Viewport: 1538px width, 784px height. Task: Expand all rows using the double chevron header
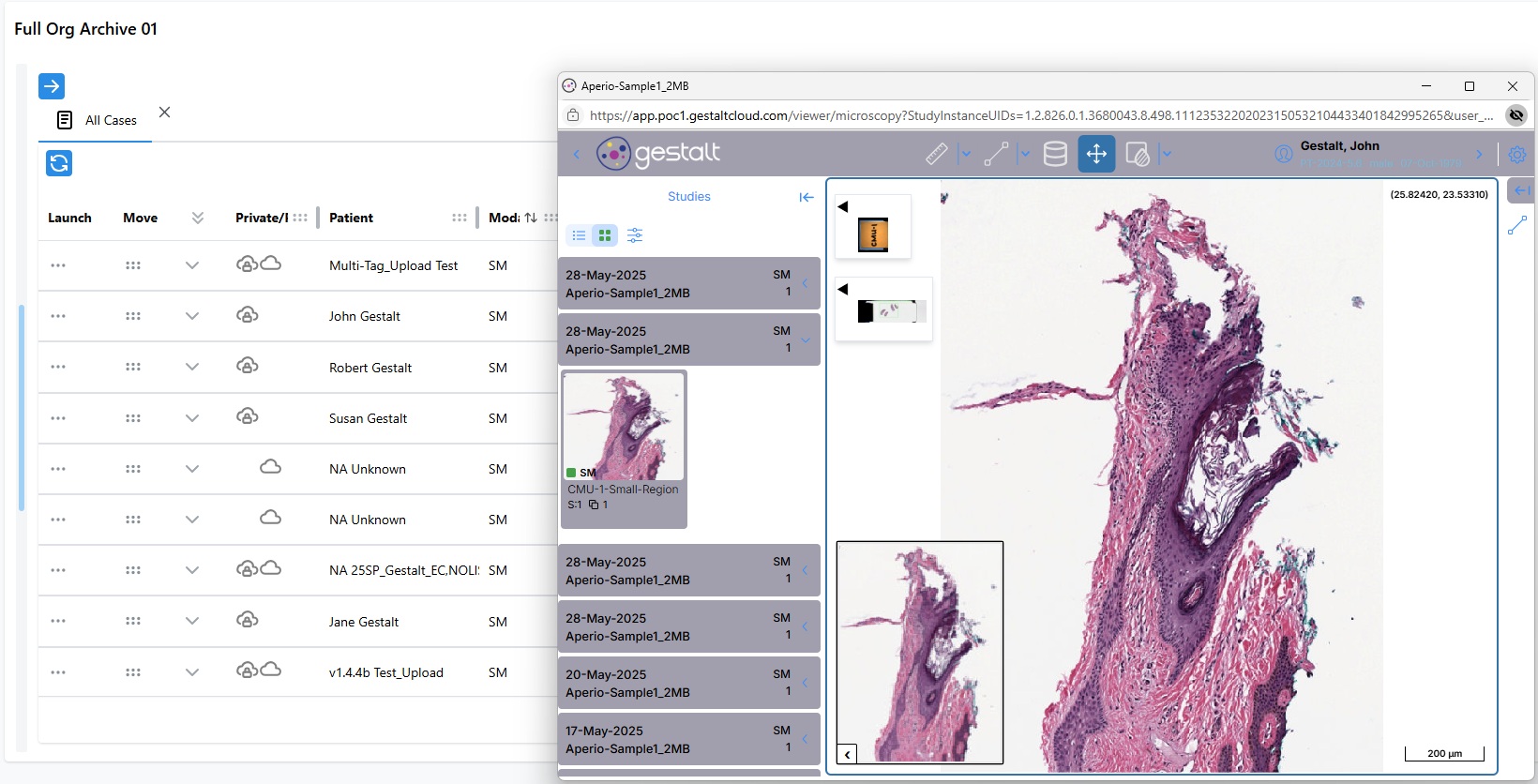coord(198,218)
